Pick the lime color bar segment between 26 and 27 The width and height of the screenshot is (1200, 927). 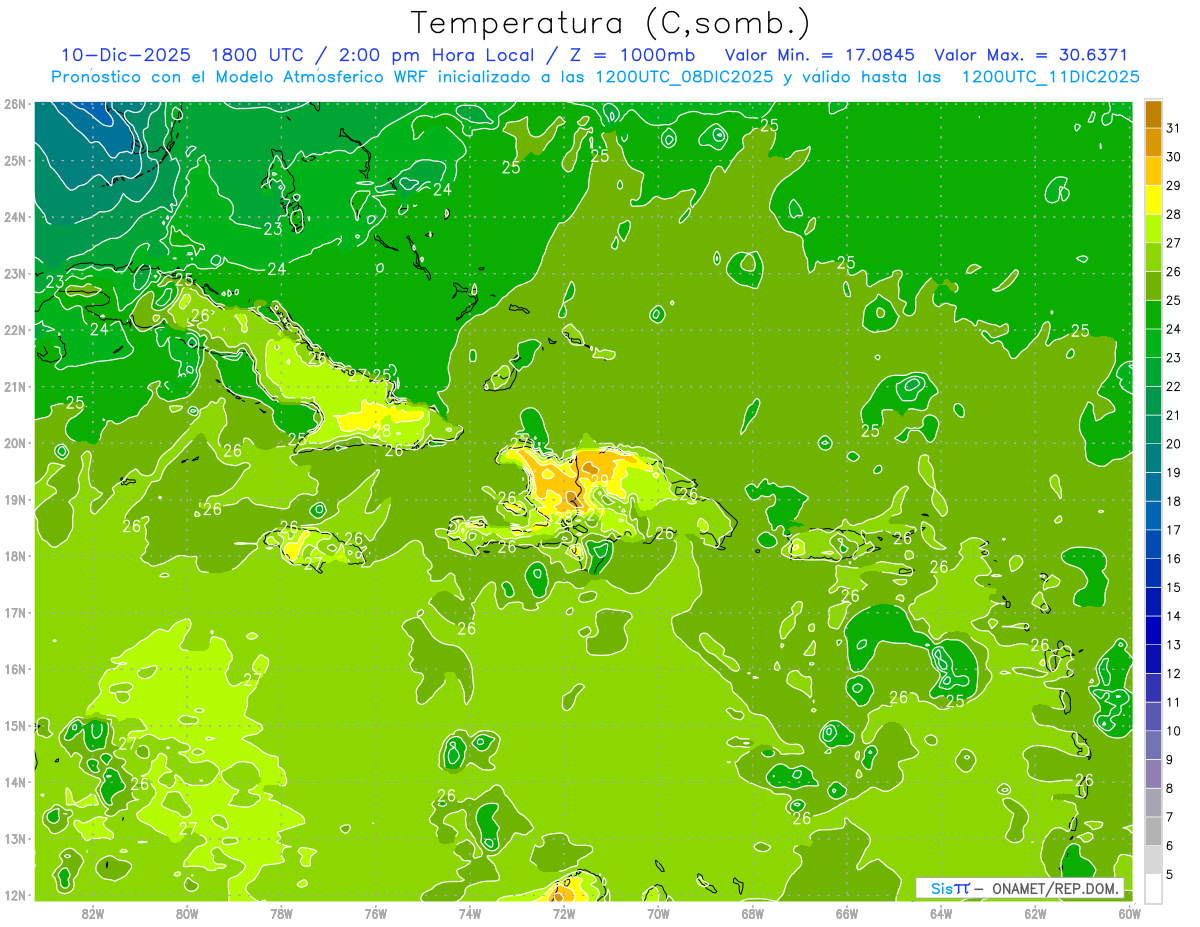click(1153, 258)
